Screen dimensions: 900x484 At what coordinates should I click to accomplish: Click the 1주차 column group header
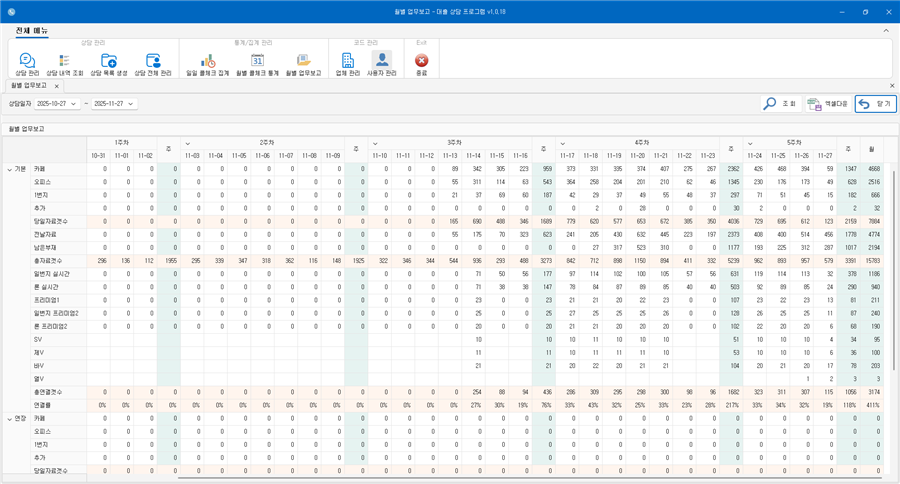(122, 142)
